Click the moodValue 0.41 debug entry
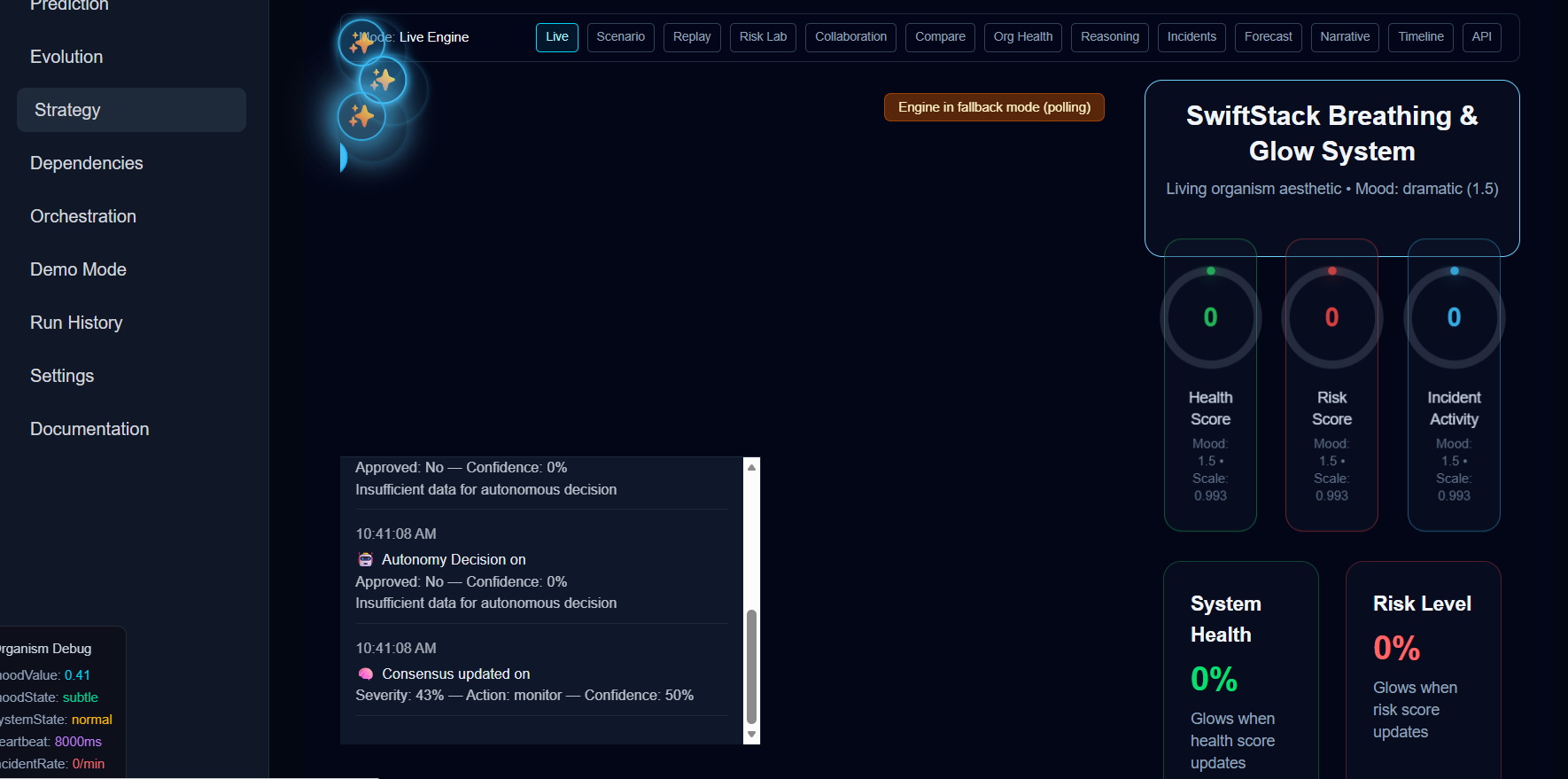This screenshot has width=1568, height=779. pos(44,675)
